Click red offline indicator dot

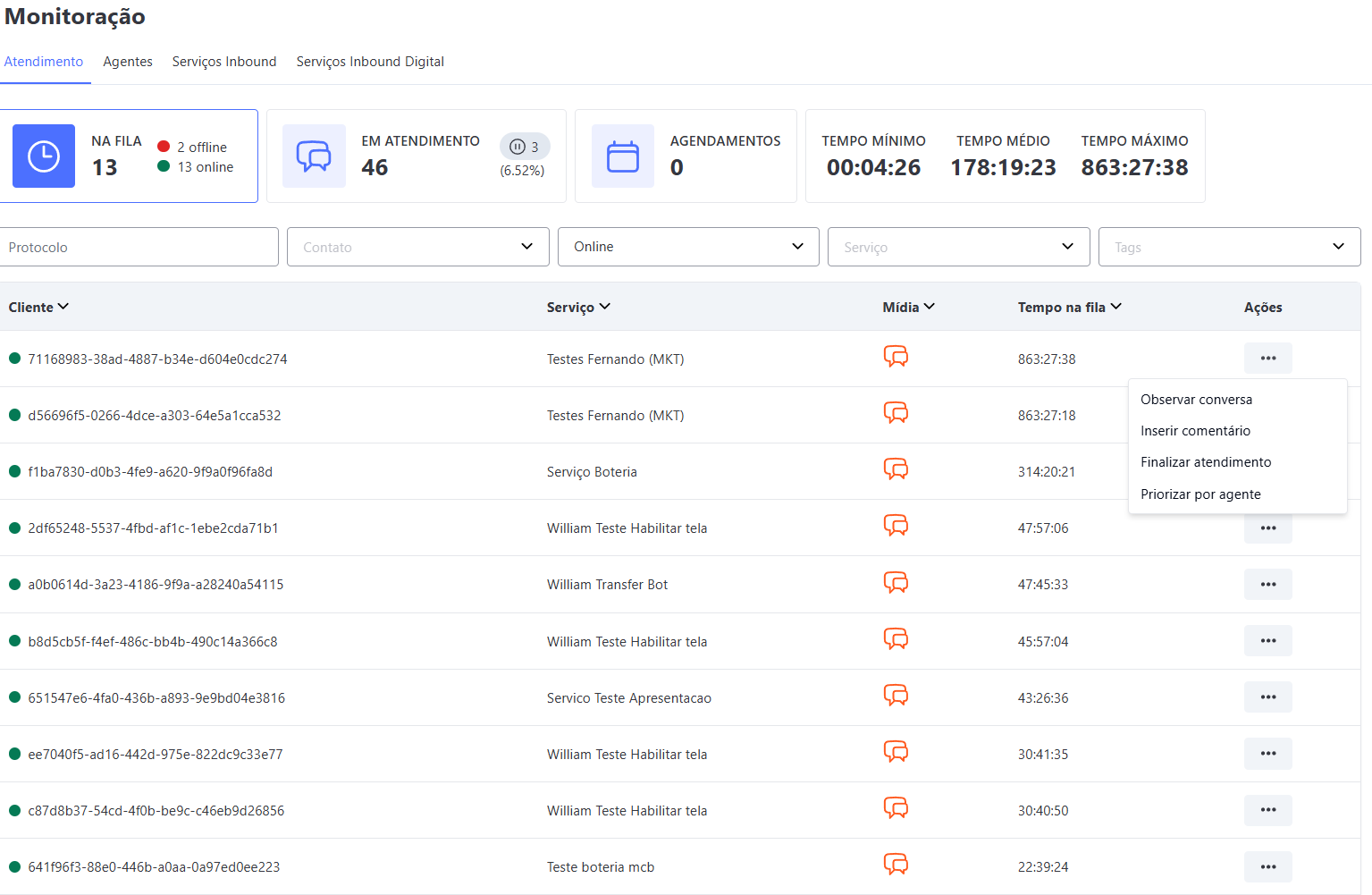(164, 146)
